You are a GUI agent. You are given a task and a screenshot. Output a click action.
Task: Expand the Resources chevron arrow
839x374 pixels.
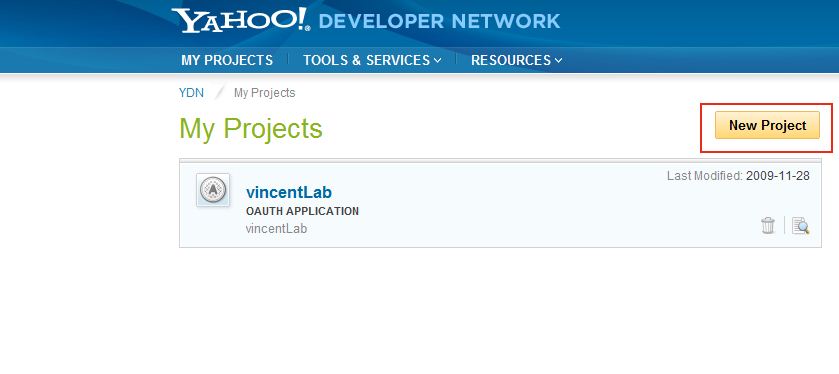click(x=558, y=60)
